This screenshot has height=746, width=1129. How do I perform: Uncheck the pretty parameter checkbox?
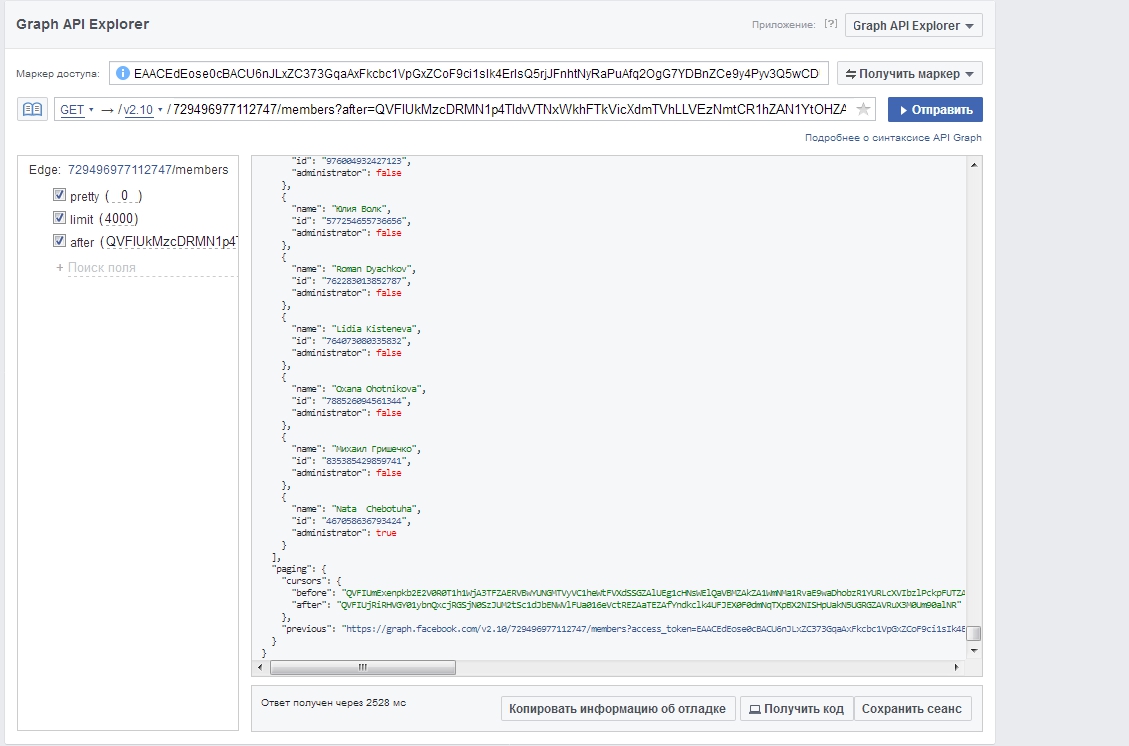pyautogui.click(x=59, y=194)
